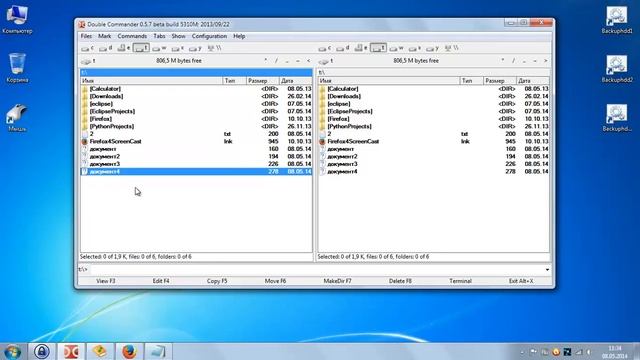Expand command line history dropdown arrow
640x360 pixels.
pyautogui.click(x=547, y=269)
